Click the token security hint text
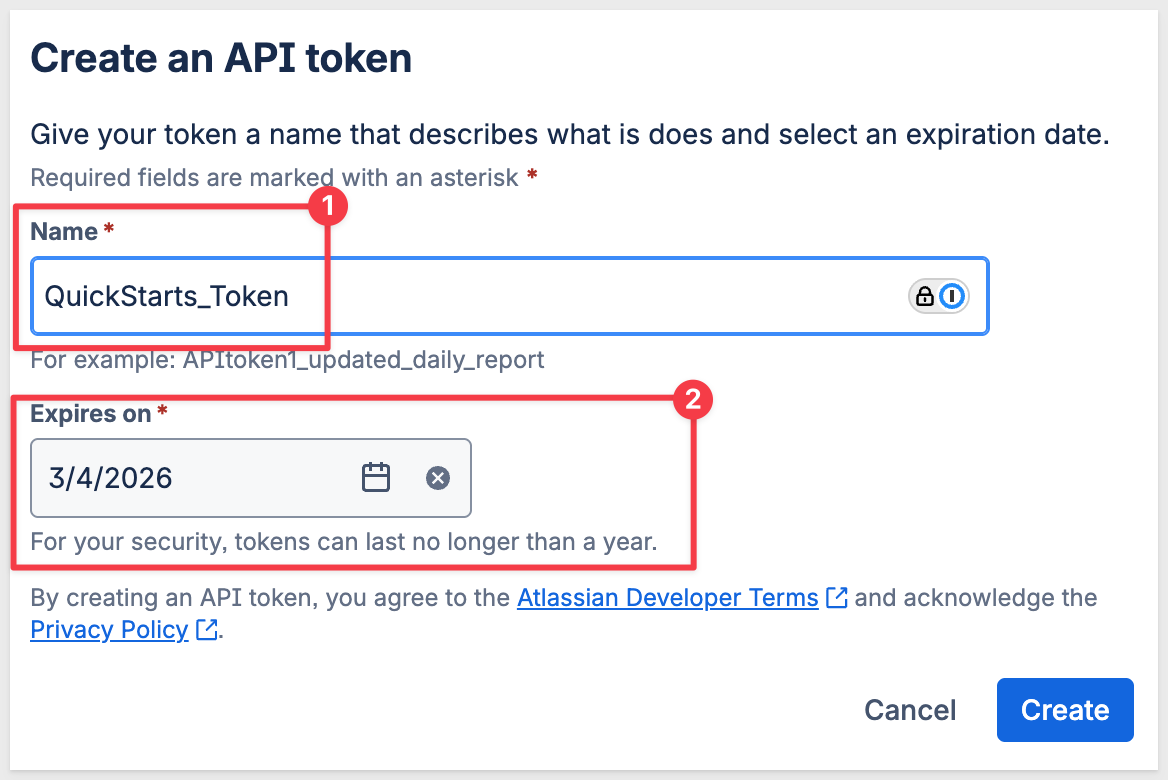1168x780 pixels. click(343, 543)
